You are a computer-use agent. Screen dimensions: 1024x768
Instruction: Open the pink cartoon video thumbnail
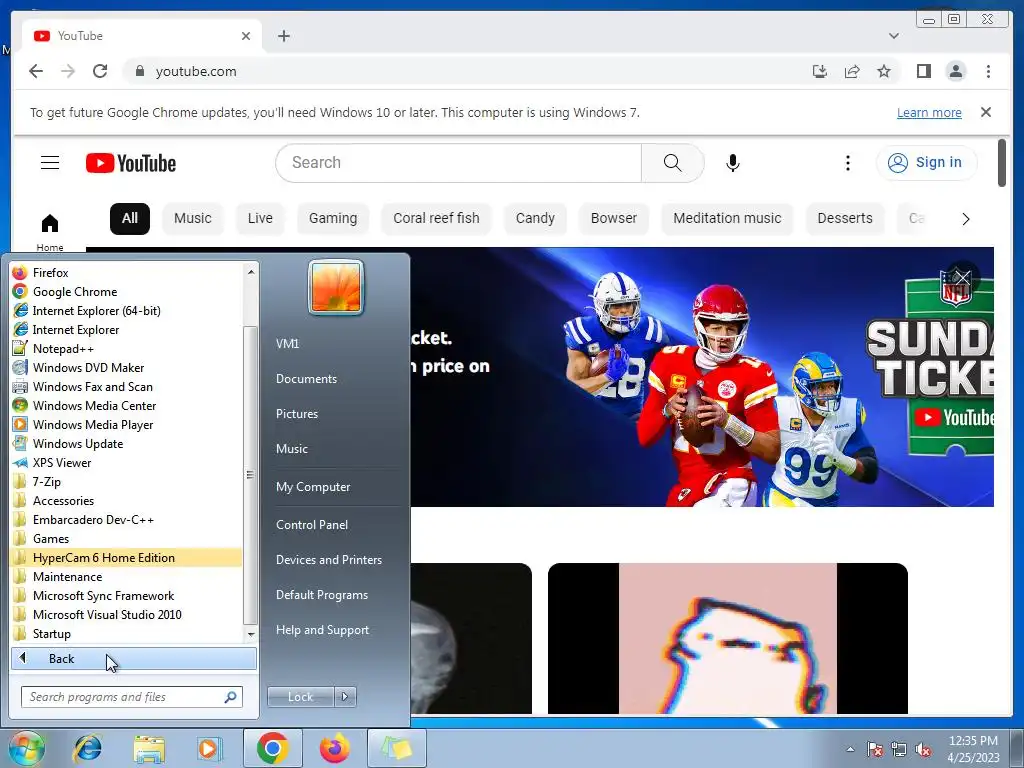tap(728, 638)
